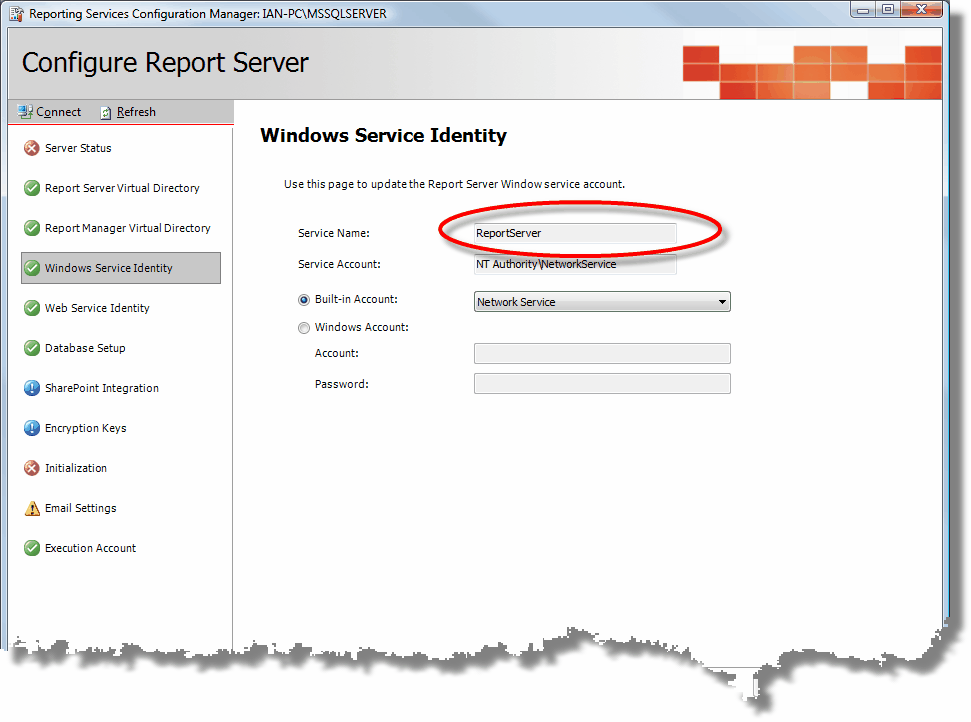The width and height of the screenshot is (971, 722).
Task: Open the Email Settings page
Action: pyautogui.click(x=81, y=508)
